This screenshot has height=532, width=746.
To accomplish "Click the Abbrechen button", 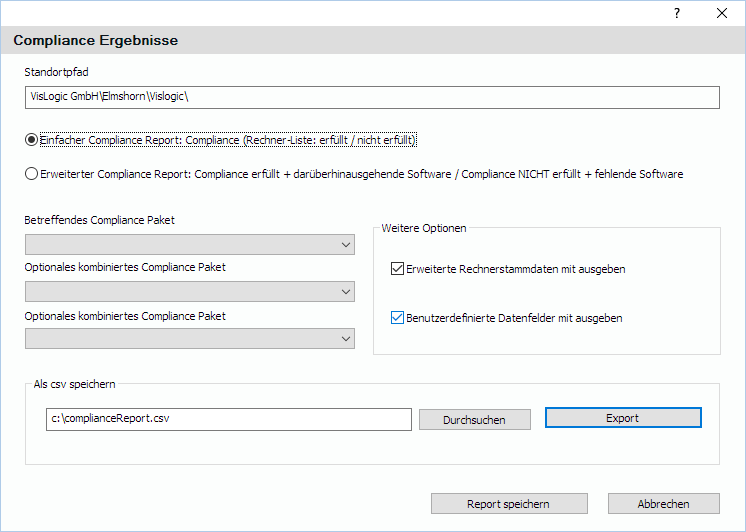I will [x=664, y=503].
